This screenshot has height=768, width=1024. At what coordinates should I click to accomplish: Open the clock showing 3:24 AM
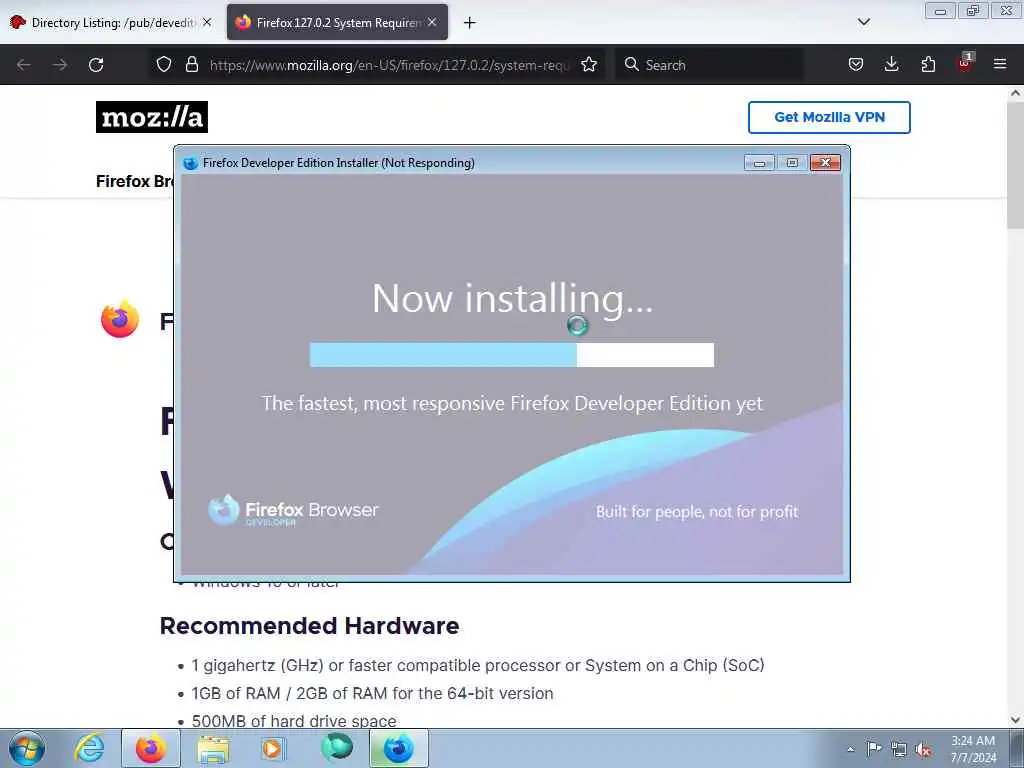(x=973, y=748)
